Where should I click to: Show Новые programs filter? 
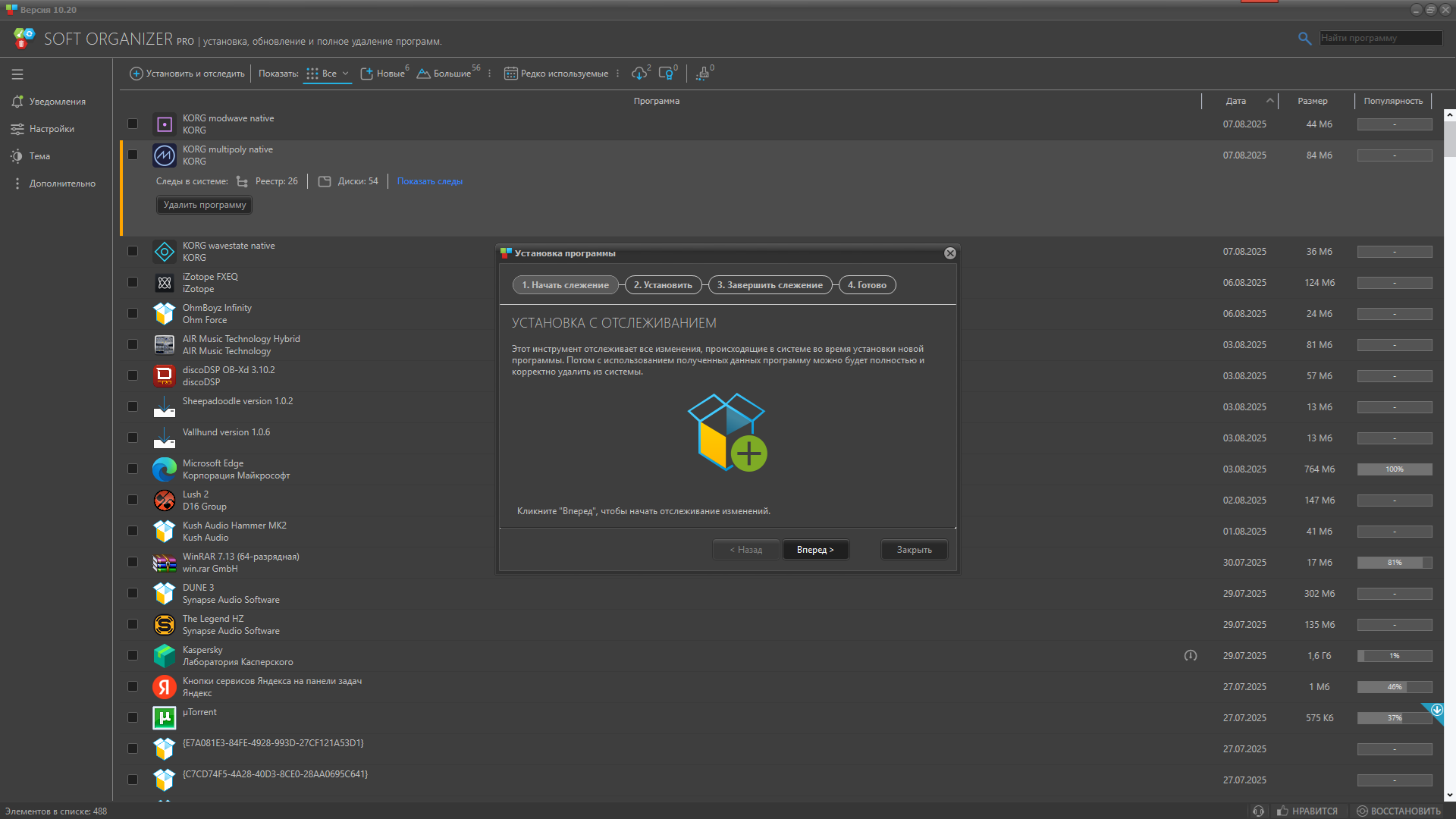[383, 74]
